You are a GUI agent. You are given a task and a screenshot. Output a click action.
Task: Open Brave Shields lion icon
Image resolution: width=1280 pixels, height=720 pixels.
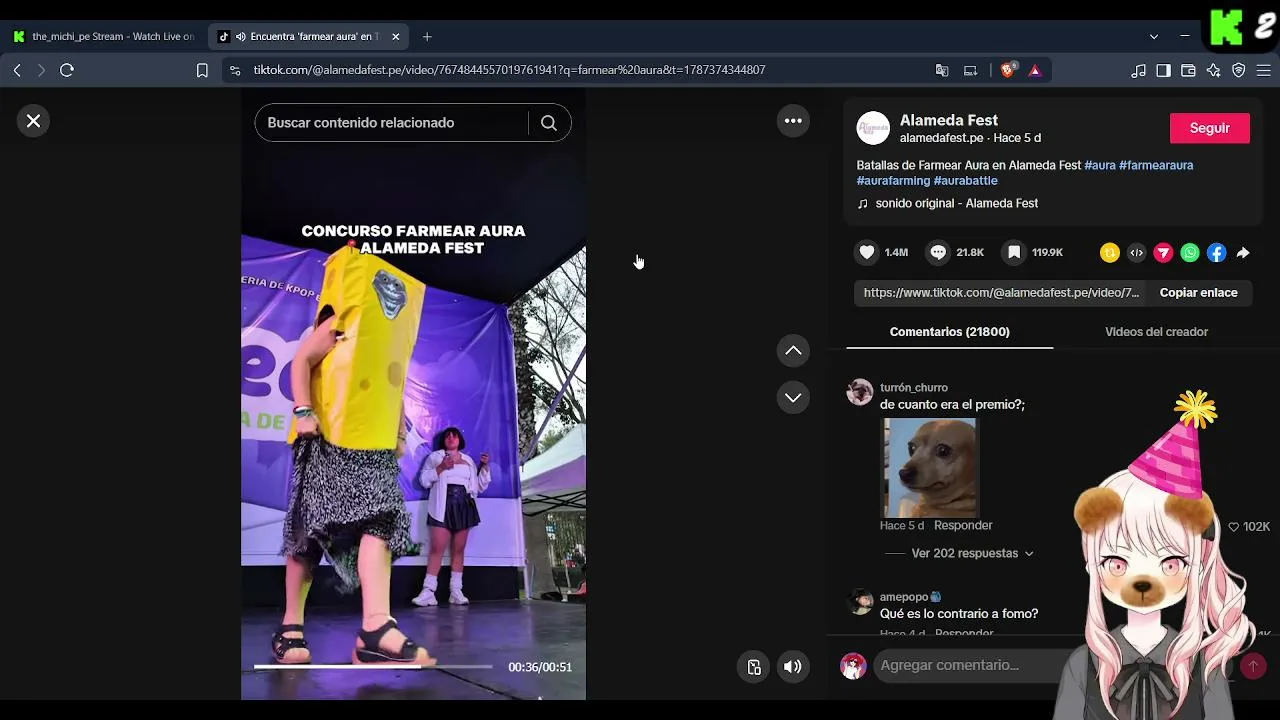click(1008, 70)
